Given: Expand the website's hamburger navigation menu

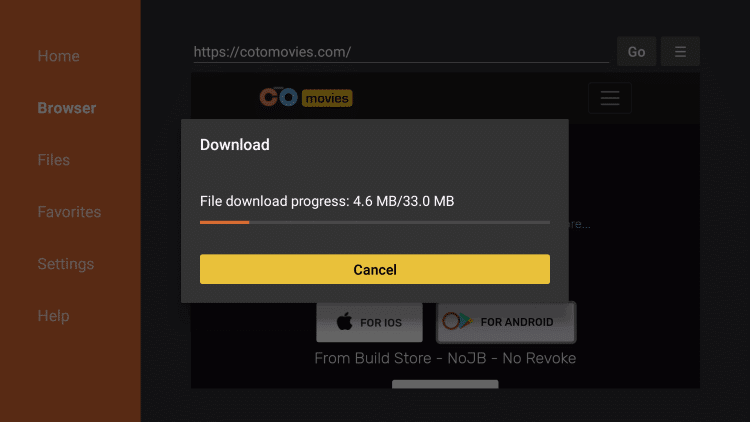Looking at the screenshot, I should 610,98.
